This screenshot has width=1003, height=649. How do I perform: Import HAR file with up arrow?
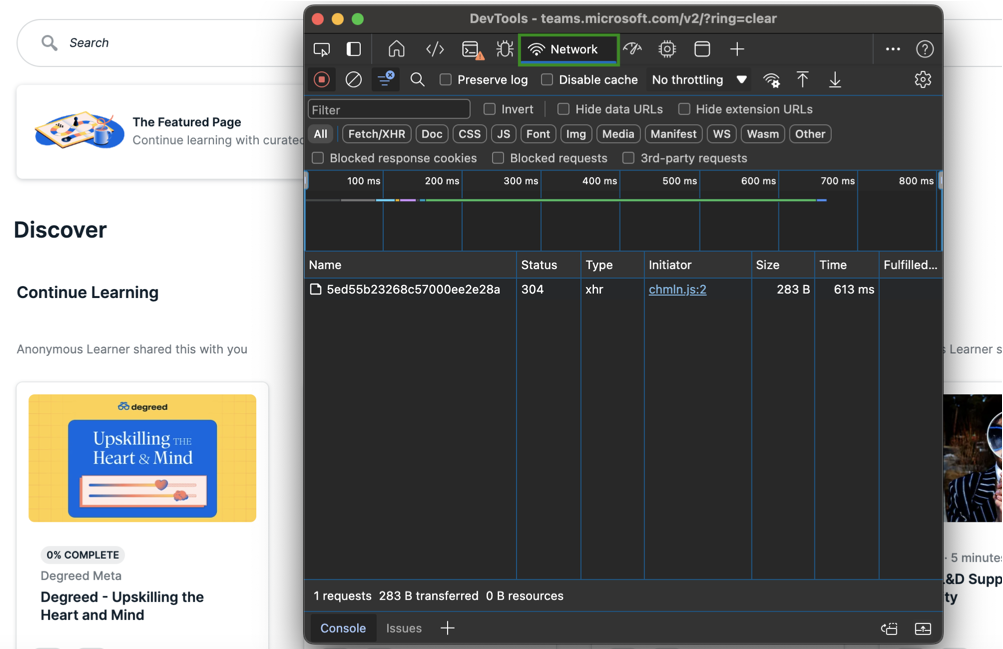(803, 79)
